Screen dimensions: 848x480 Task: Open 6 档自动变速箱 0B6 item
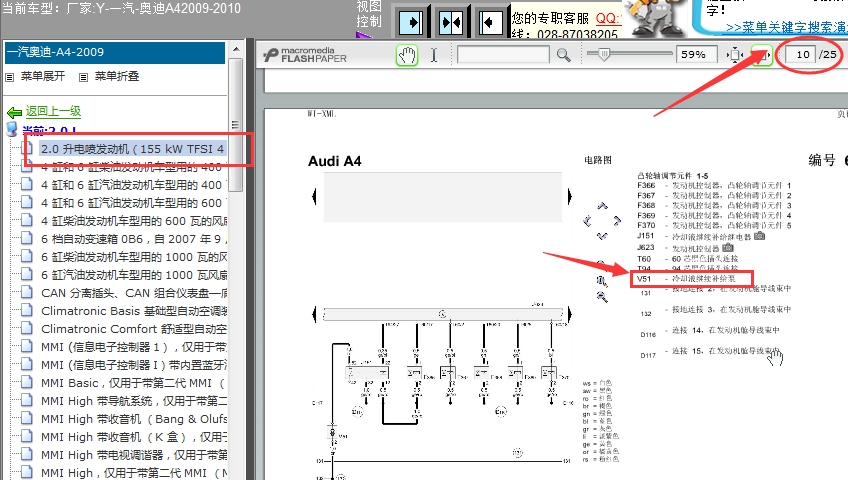tap(134, 239)
